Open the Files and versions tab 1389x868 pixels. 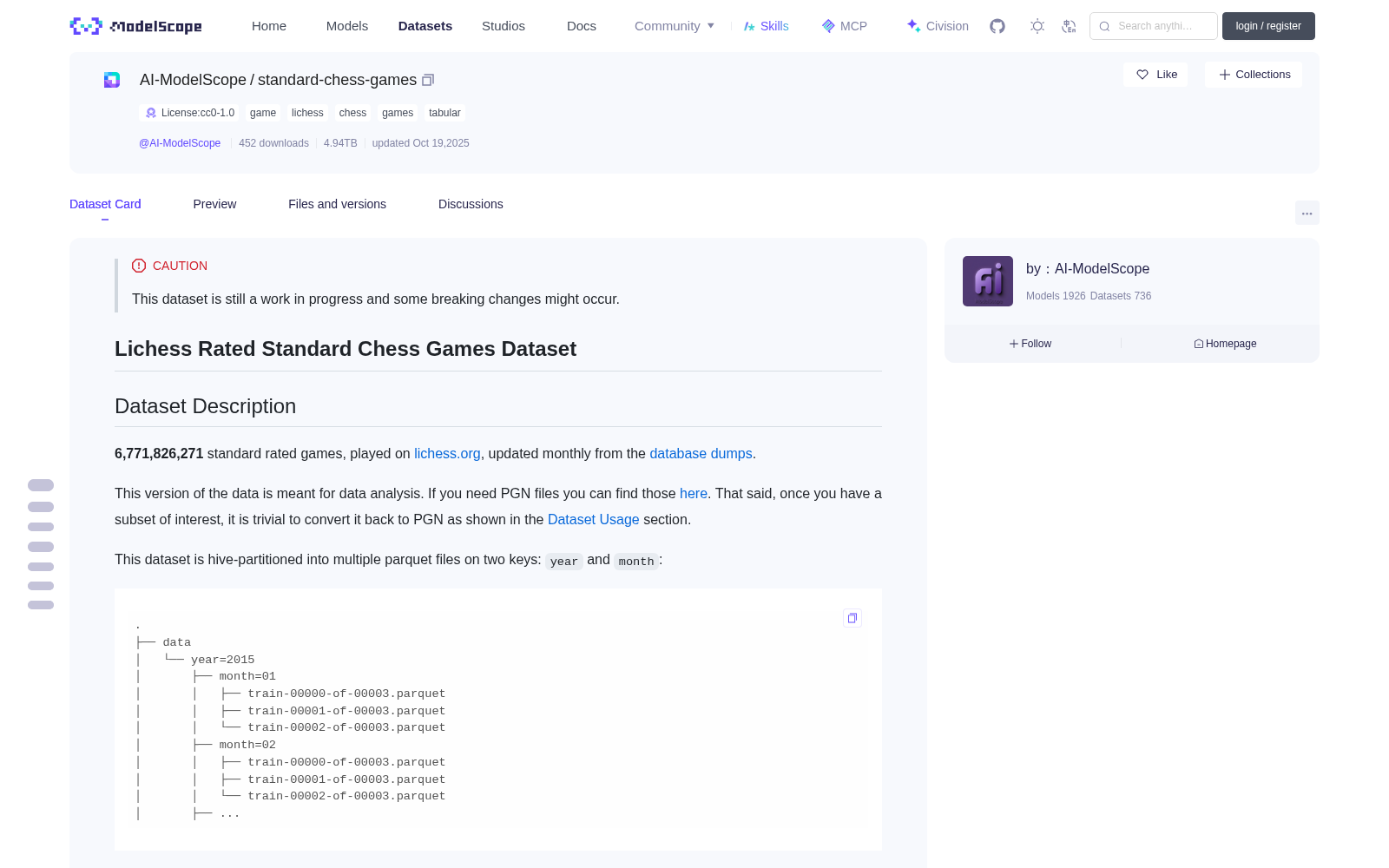click(x=337, y=204)
